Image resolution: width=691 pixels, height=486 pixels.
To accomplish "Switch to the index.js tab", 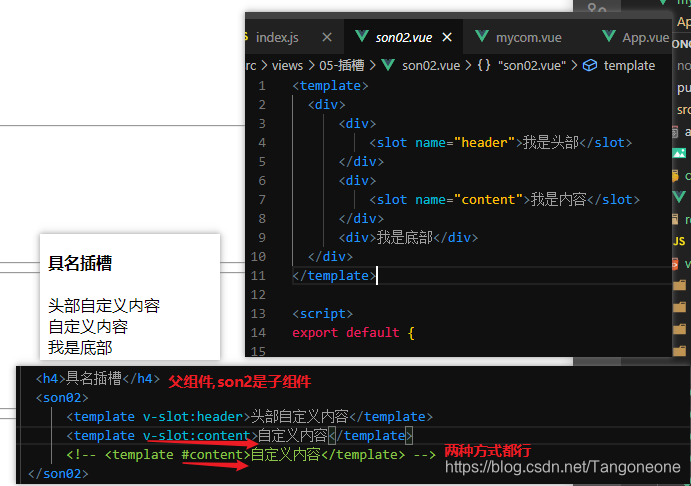I will pos(277,37).
